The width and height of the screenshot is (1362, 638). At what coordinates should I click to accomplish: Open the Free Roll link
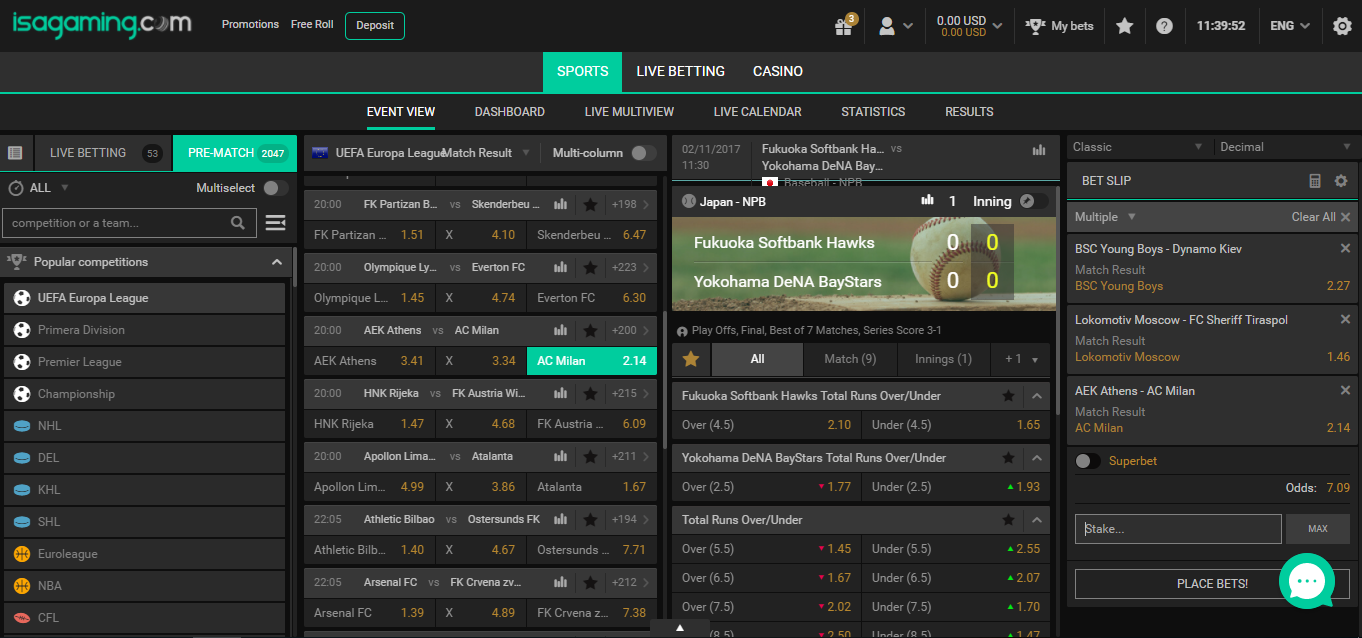[x=312, y=24]
